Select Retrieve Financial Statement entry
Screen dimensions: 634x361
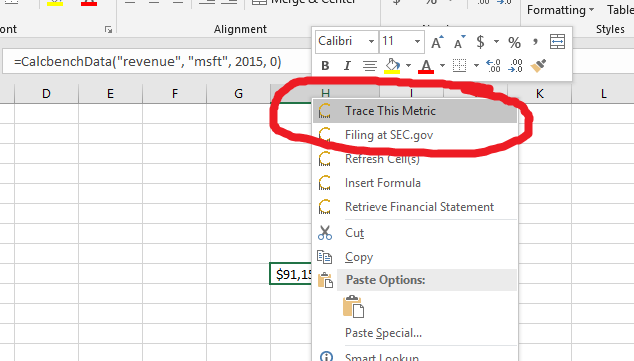pos(415,207)
